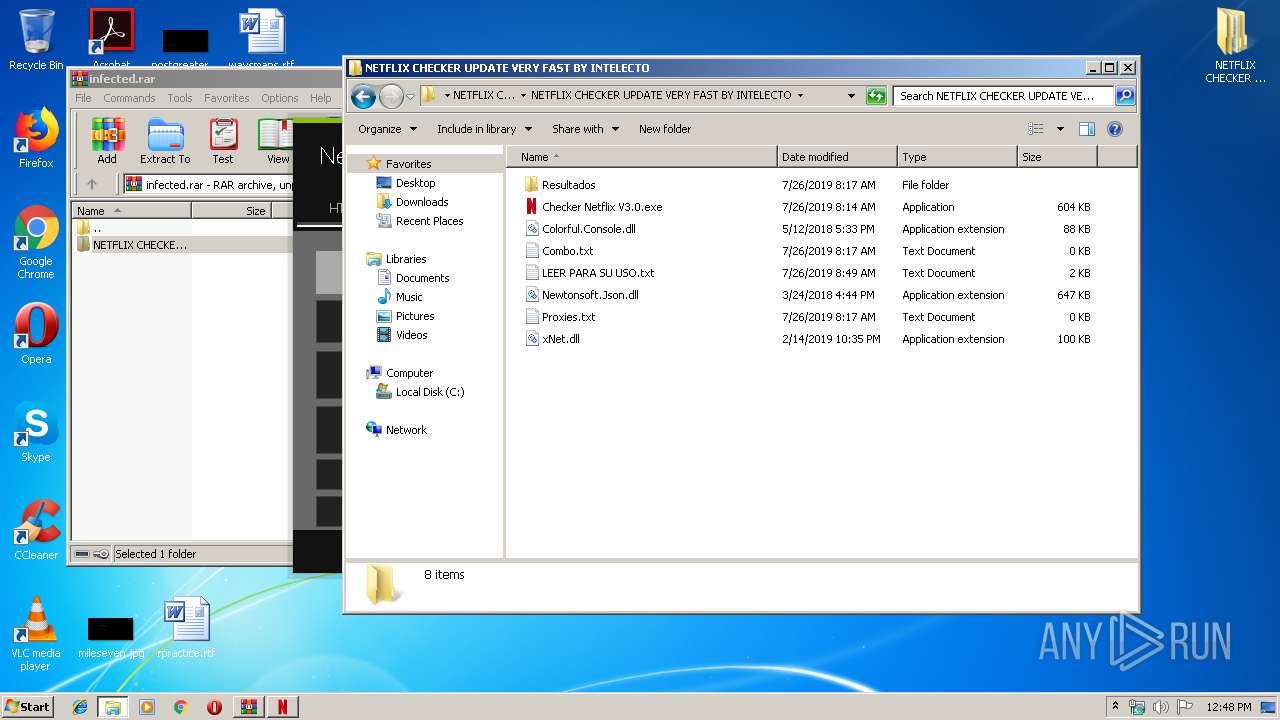Click Explorer Forward navigation button
This screenshot has height=720, width=1280.
point(391,96)
